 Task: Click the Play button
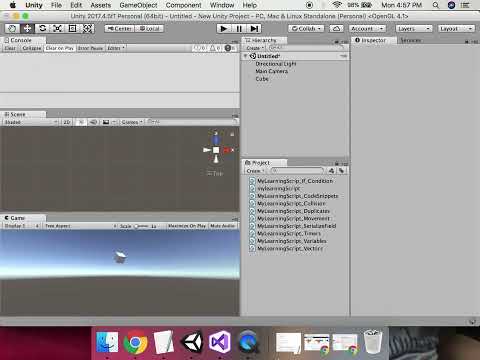(224, 29)
